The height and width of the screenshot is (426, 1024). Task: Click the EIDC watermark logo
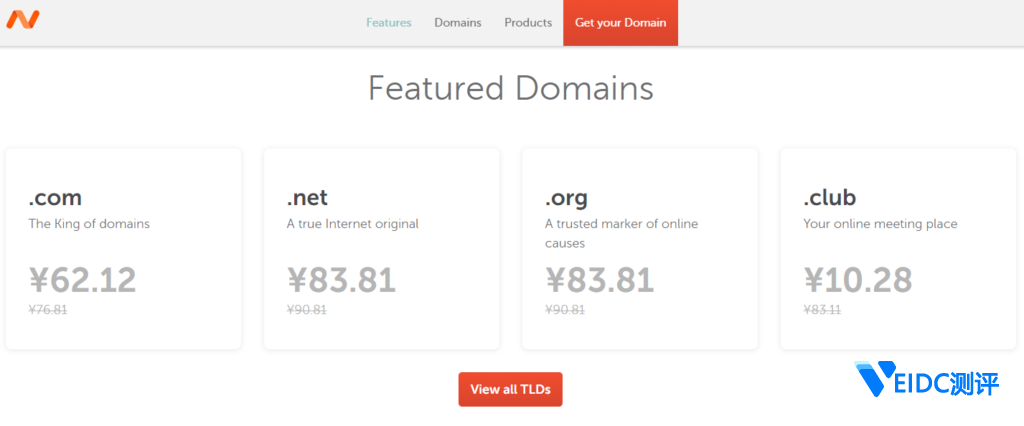[927, 380]
